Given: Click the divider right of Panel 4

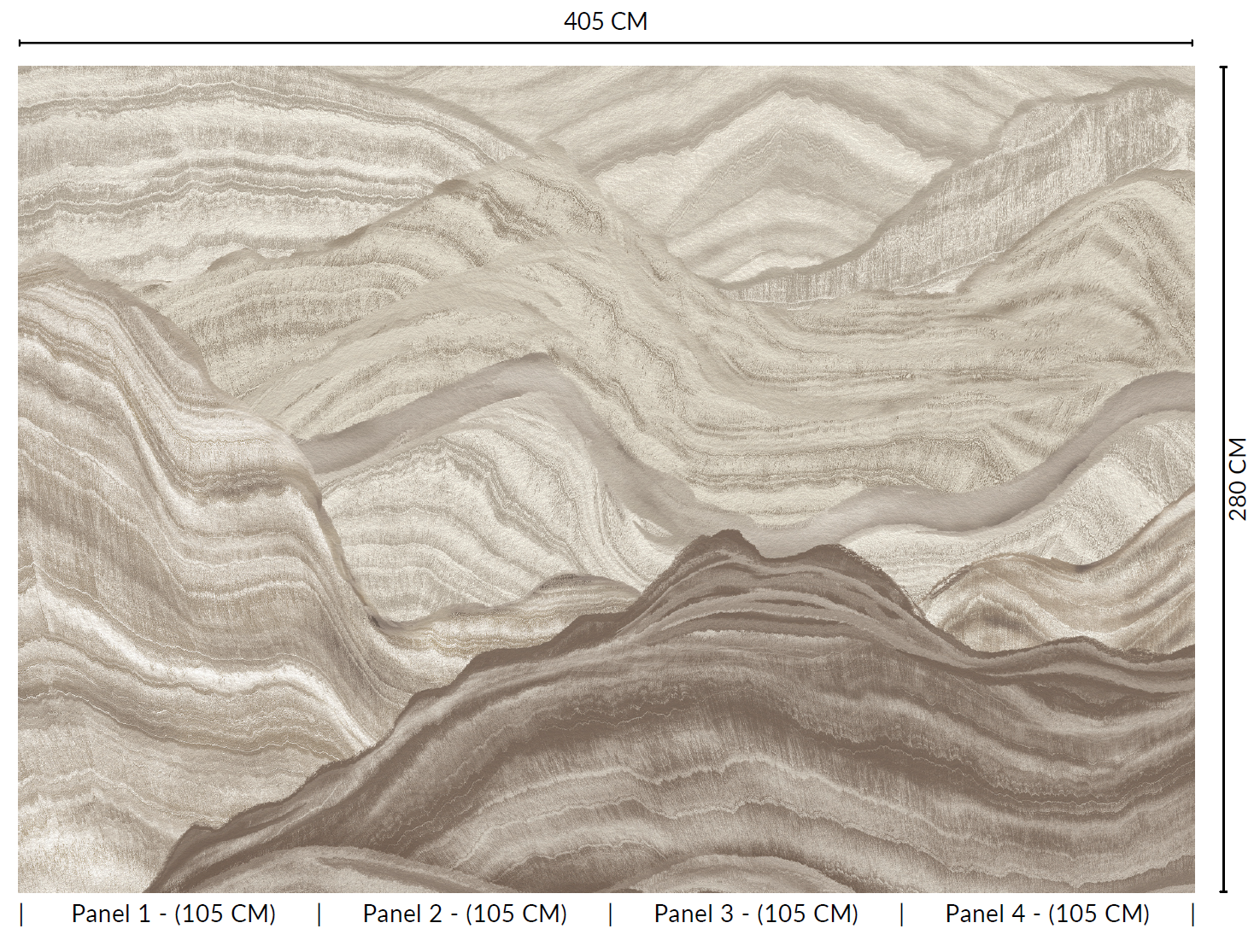Looking at the screenshot, I should [x=1192, y=915].
